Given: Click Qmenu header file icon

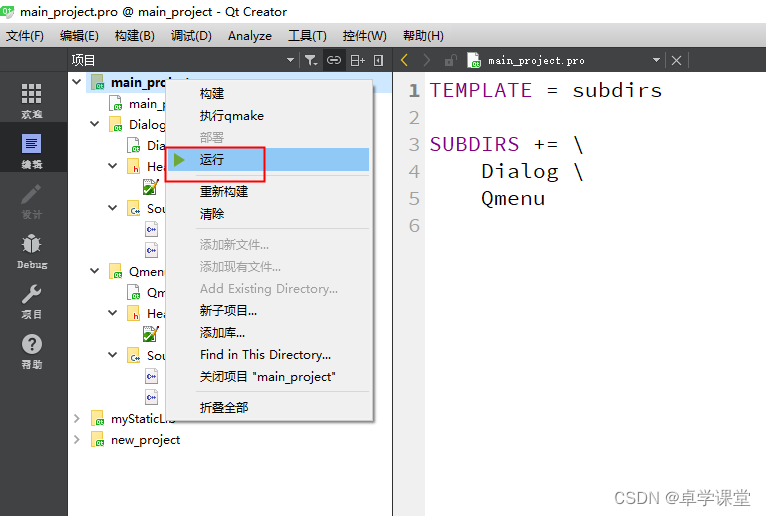Looking at the screenshot, I should pyautogui.click(x=150, y=334).
